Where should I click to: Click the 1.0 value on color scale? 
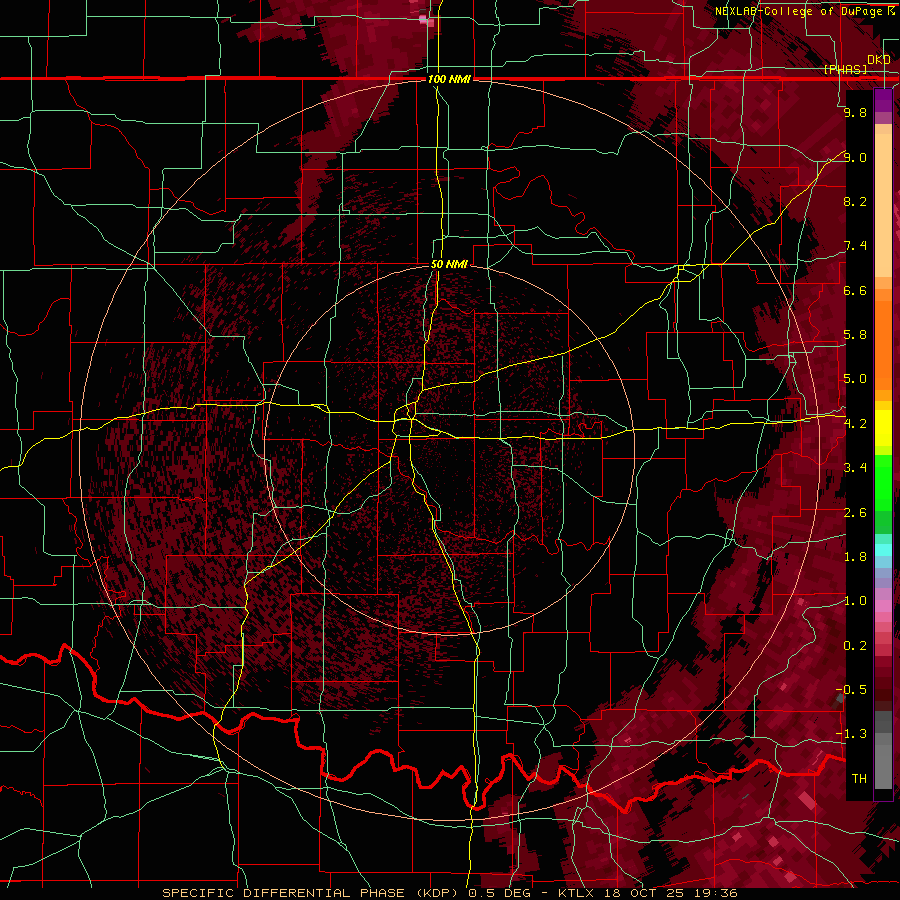point(855,601)
